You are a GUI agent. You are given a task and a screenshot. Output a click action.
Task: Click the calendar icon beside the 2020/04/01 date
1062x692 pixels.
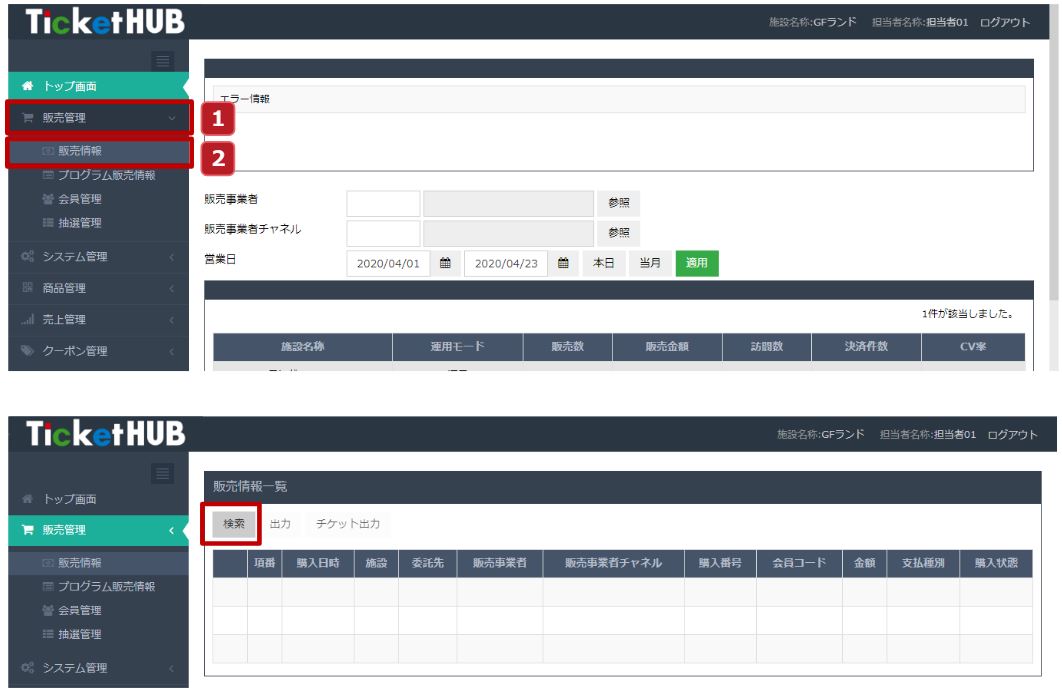pos(445,263)
